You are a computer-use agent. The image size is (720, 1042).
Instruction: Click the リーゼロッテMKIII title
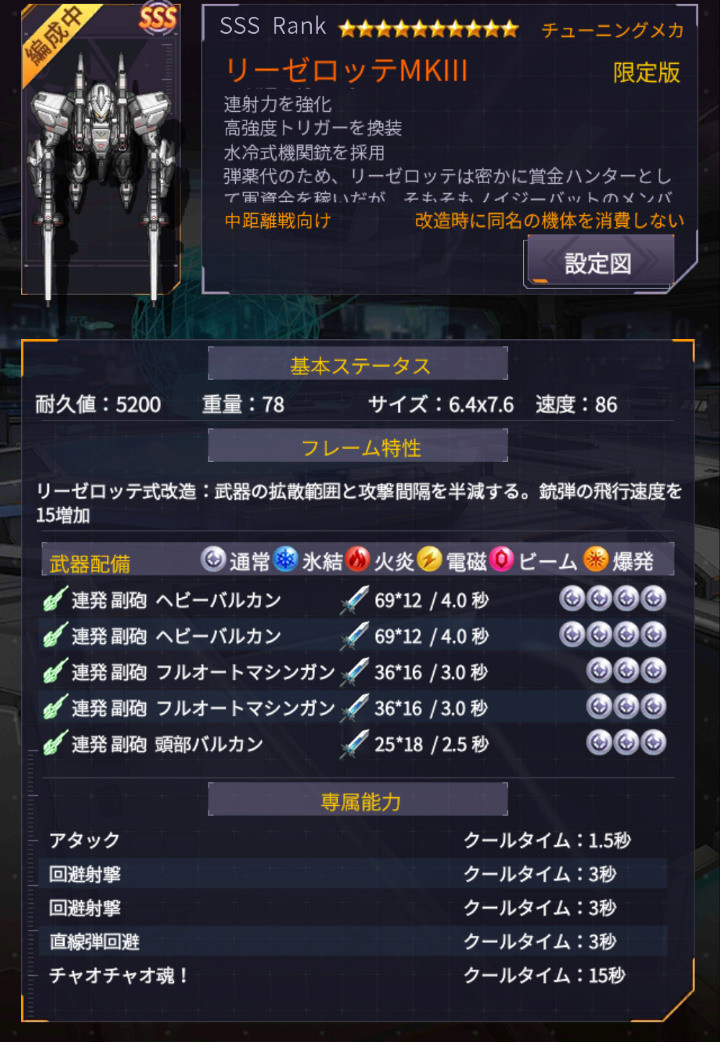pyautogui.click(x=346, y=70)
